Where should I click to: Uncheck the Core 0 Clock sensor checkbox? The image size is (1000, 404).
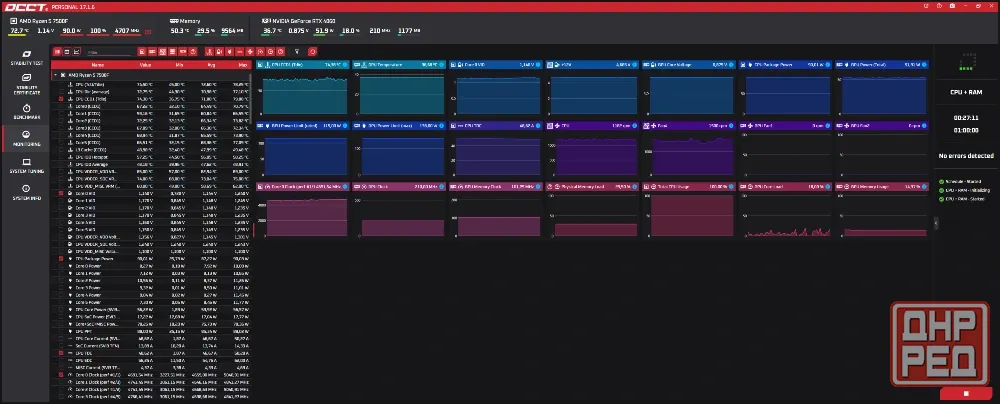point(61,375)
